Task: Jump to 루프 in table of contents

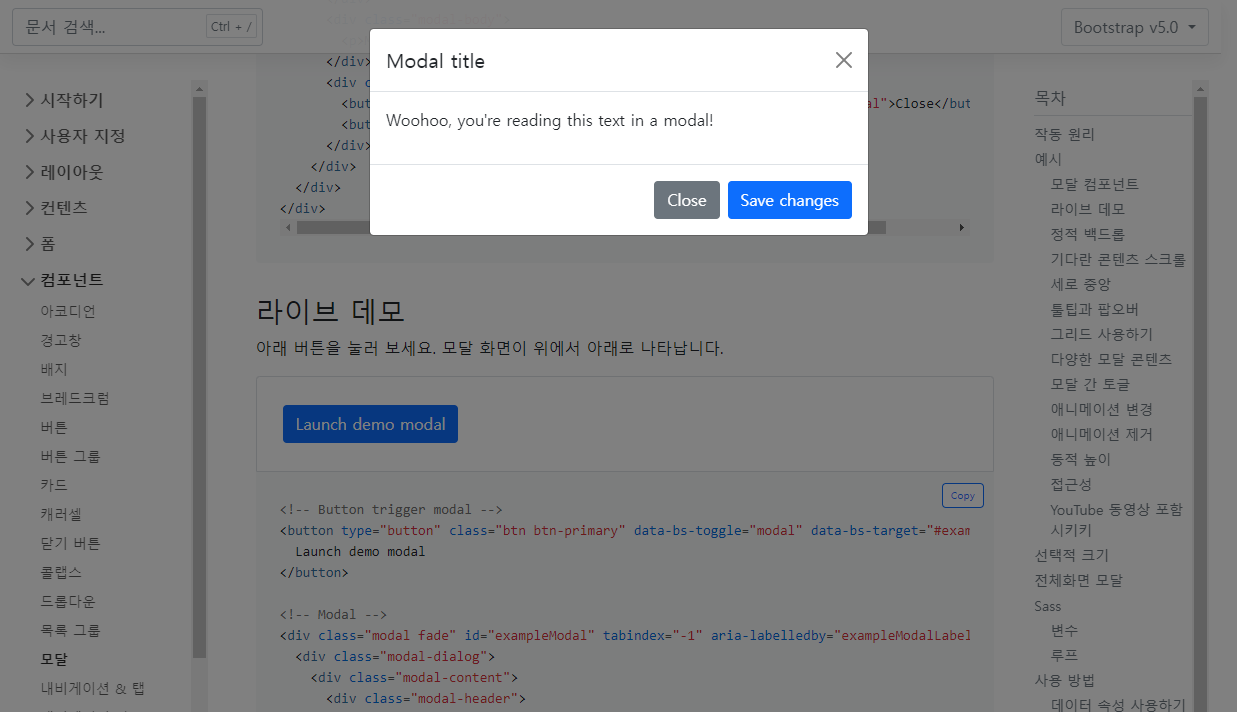Action: click(x=1064, y=656)
